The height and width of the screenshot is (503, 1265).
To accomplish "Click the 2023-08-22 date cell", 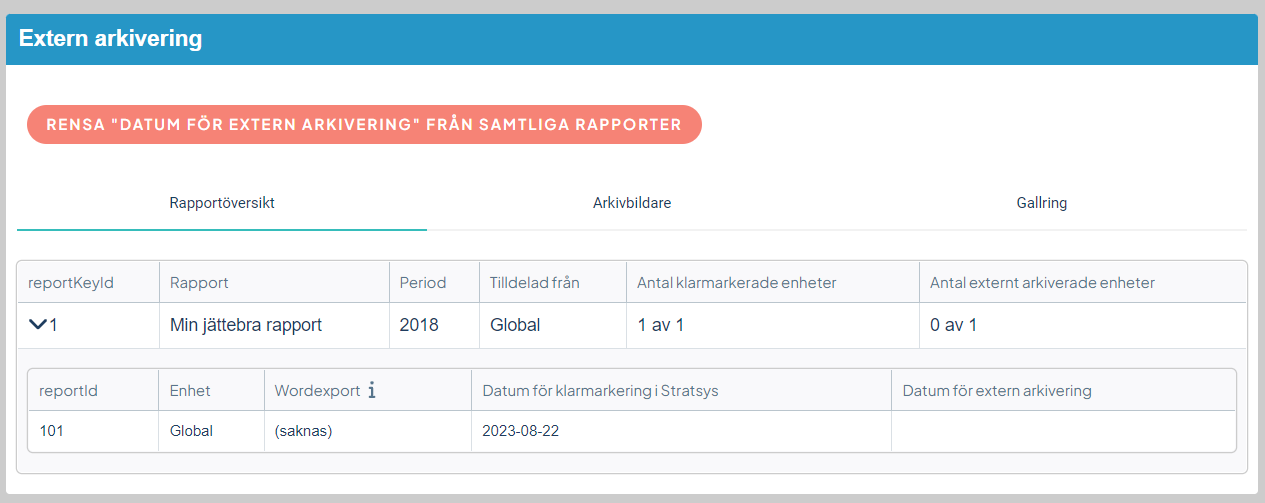I will (681, 431).
